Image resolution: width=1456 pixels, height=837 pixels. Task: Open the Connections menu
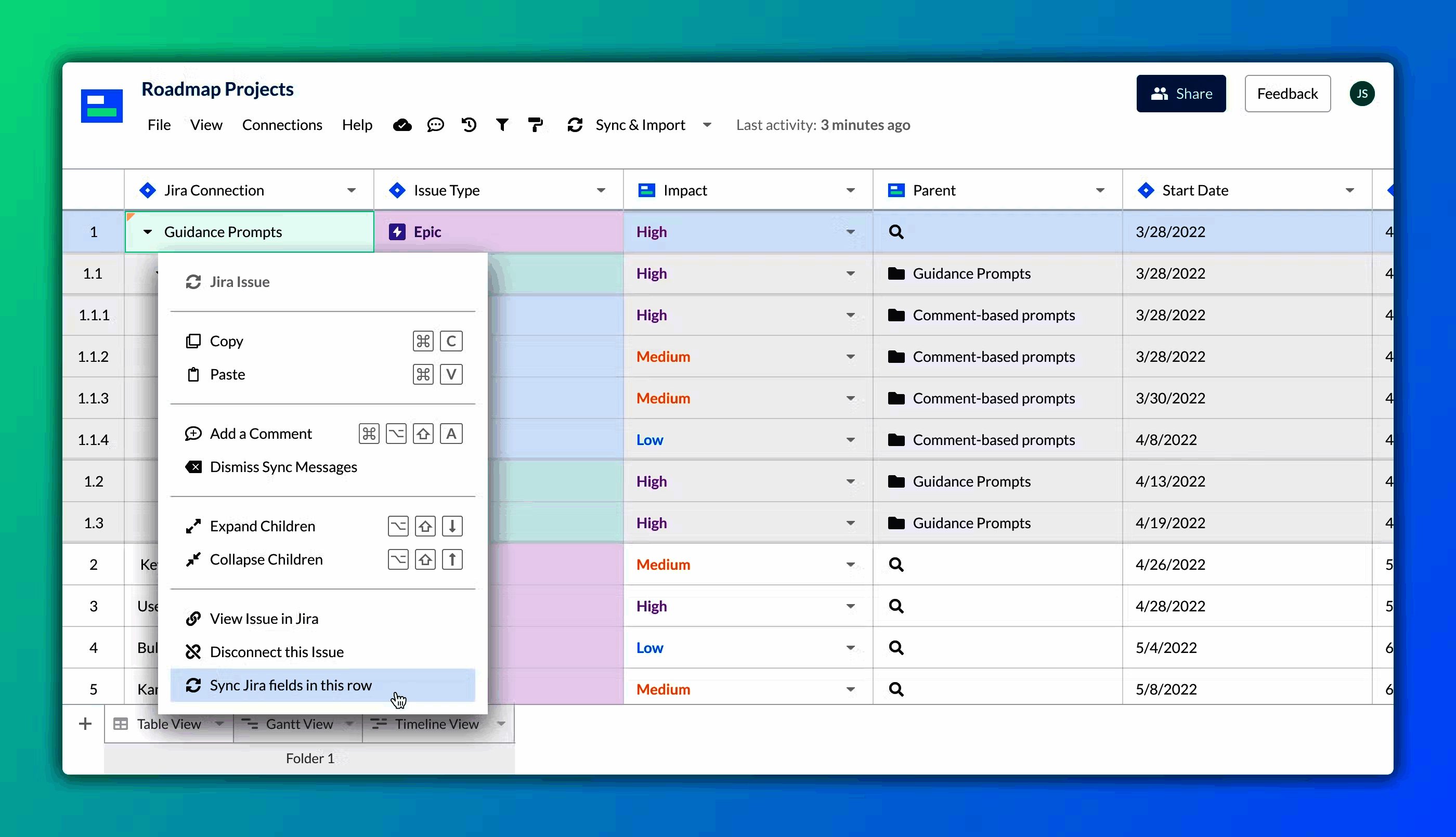(x=282, y=125)
